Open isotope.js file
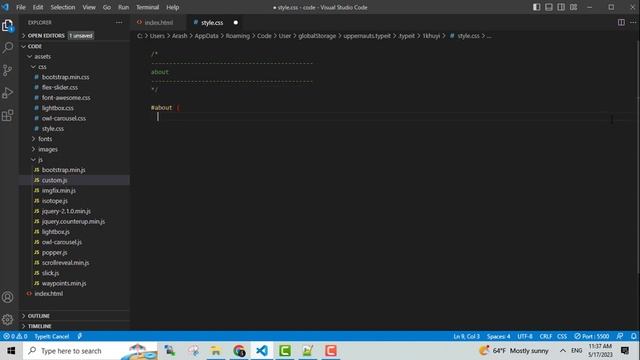 click(x=75, y=201)
